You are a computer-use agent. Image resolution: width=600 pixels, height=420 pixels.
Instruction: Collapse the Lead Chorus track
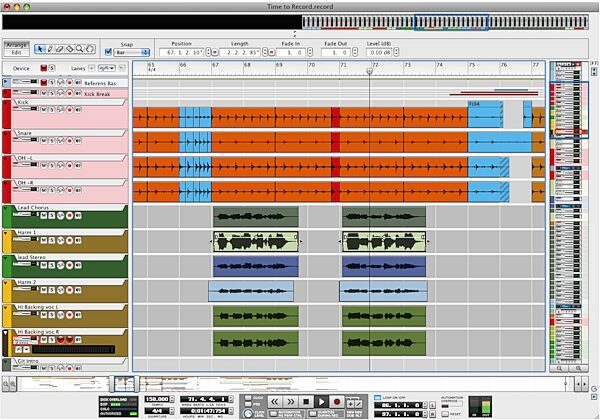point(5,208)
